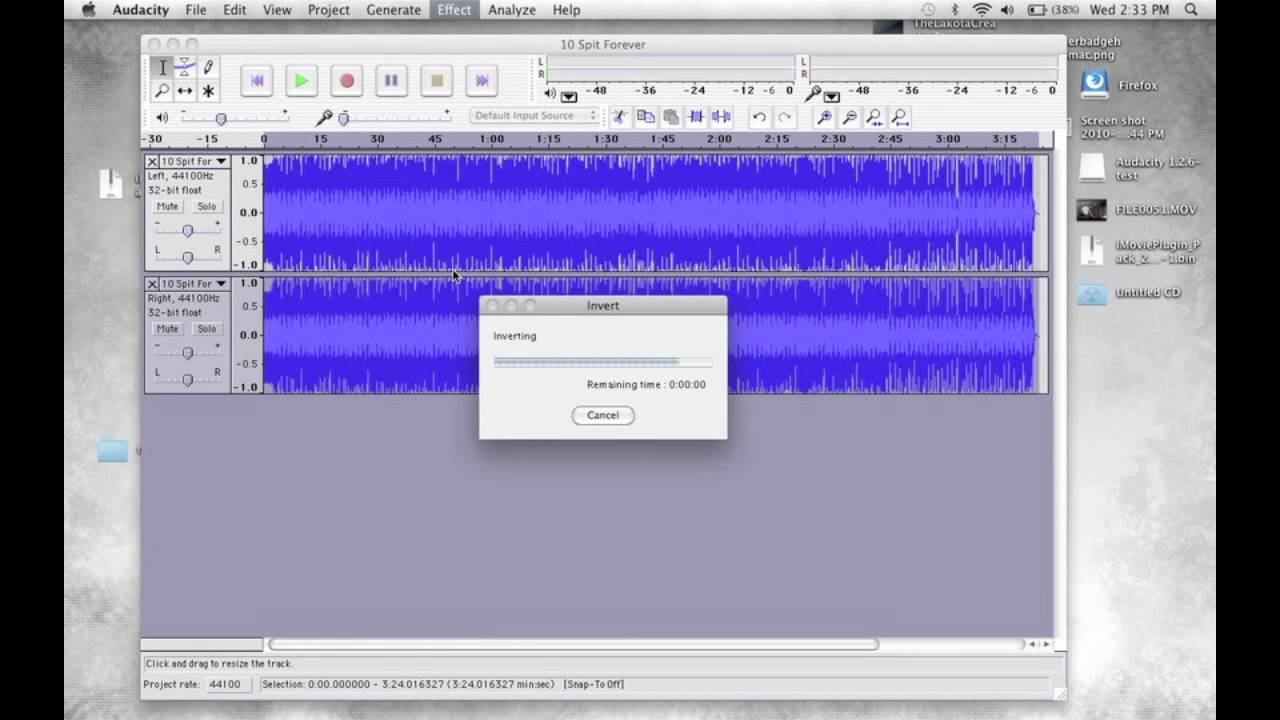Open Left track name dropdown menu

pyautogui.click(x=194, y=161)
